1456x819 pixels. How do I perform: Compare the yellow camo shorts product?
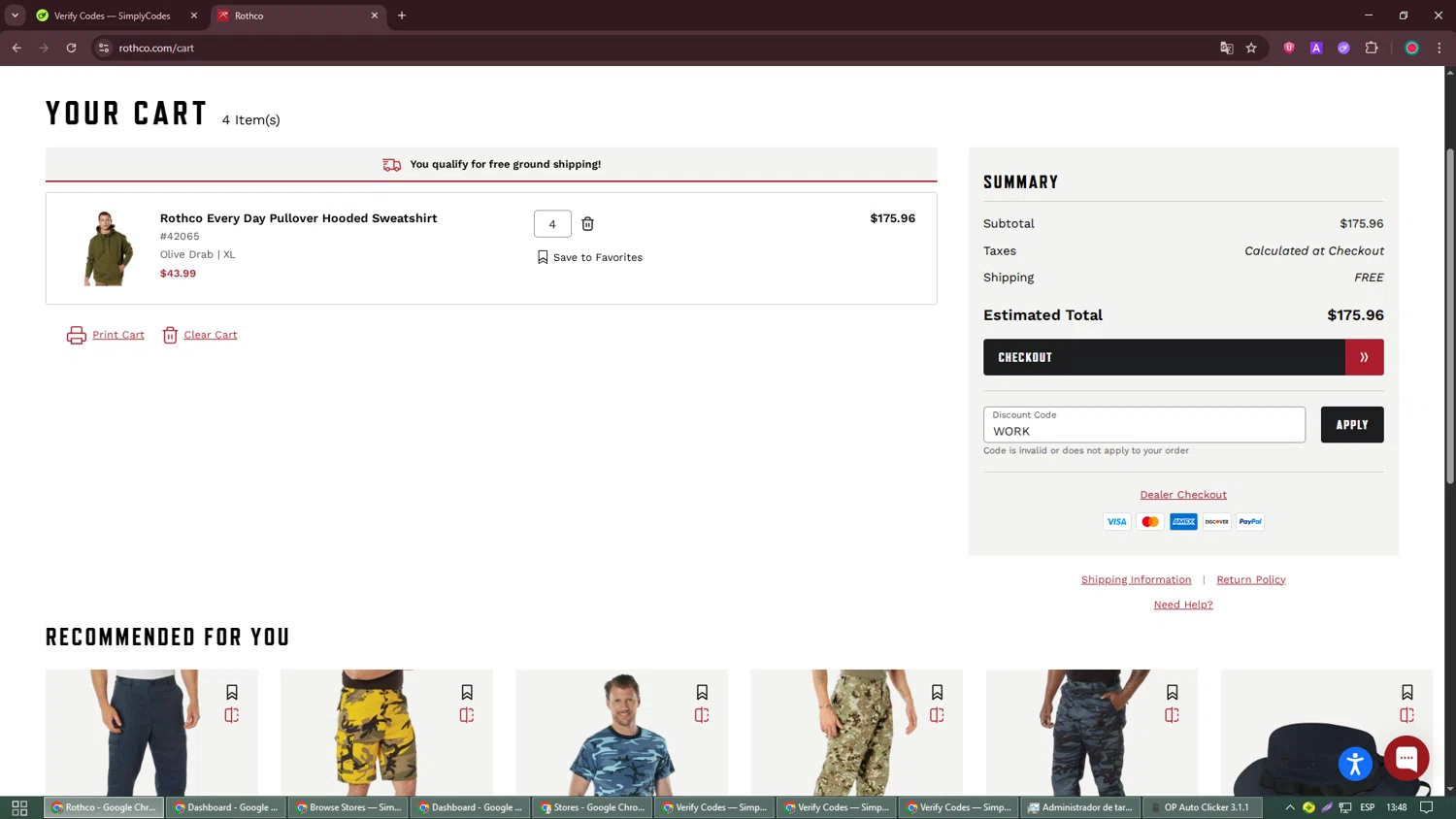[x=467, y=715]
